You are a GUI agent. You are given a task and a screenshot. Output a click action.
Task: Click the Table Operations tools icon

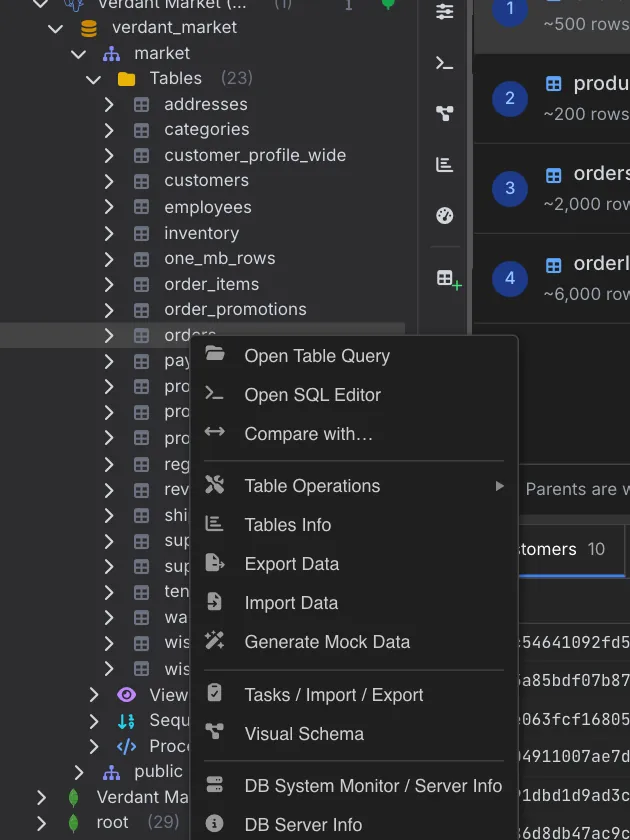pyautogui.click(x=215, y=485)
